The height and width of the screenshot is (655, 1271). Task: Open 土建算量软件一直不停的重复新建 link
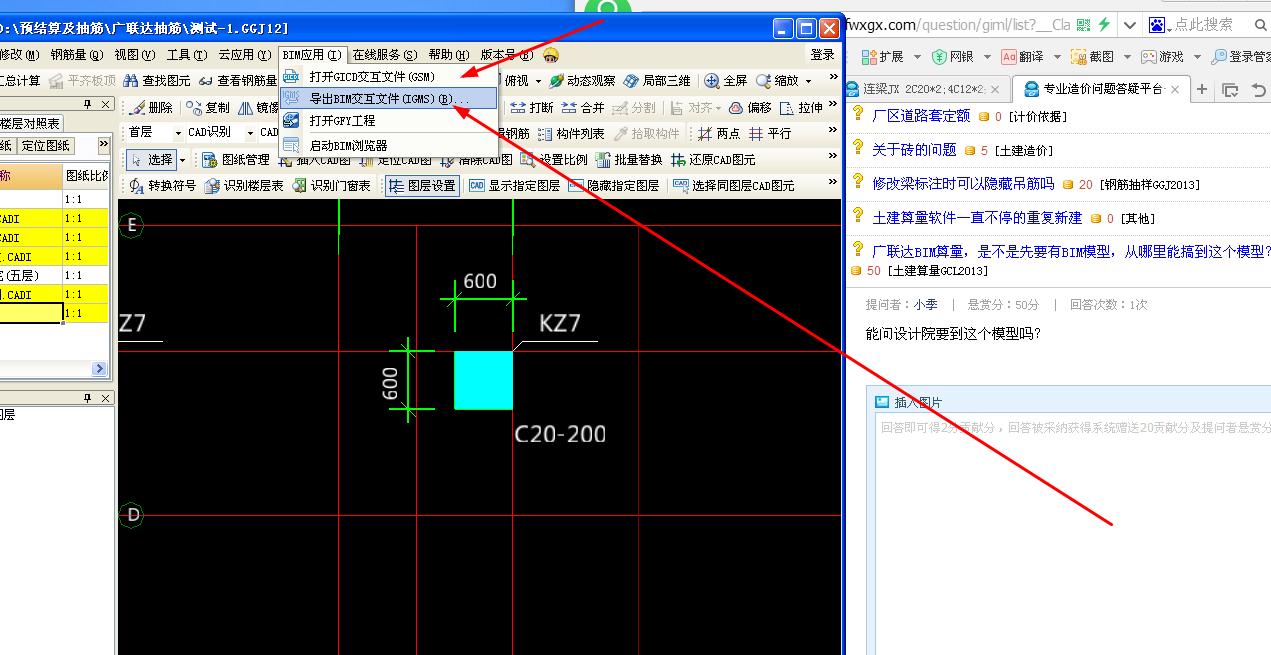[x=977, y=218]
